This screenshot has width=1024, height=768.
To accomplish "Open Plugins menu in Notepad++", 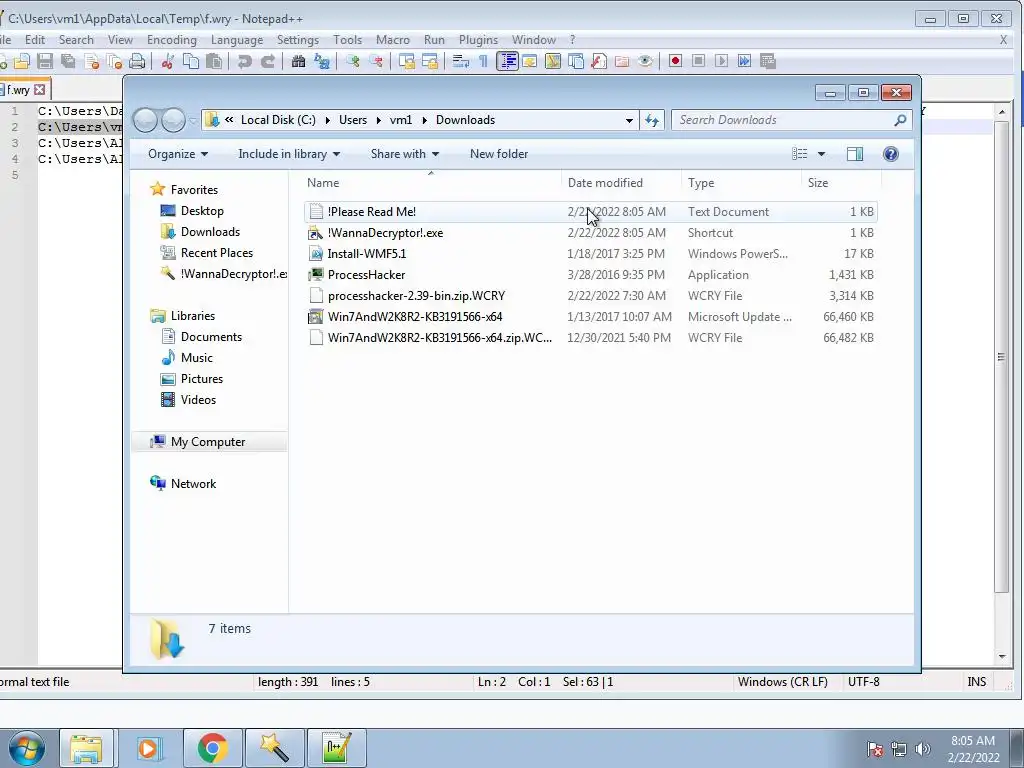I will (478, 40).
